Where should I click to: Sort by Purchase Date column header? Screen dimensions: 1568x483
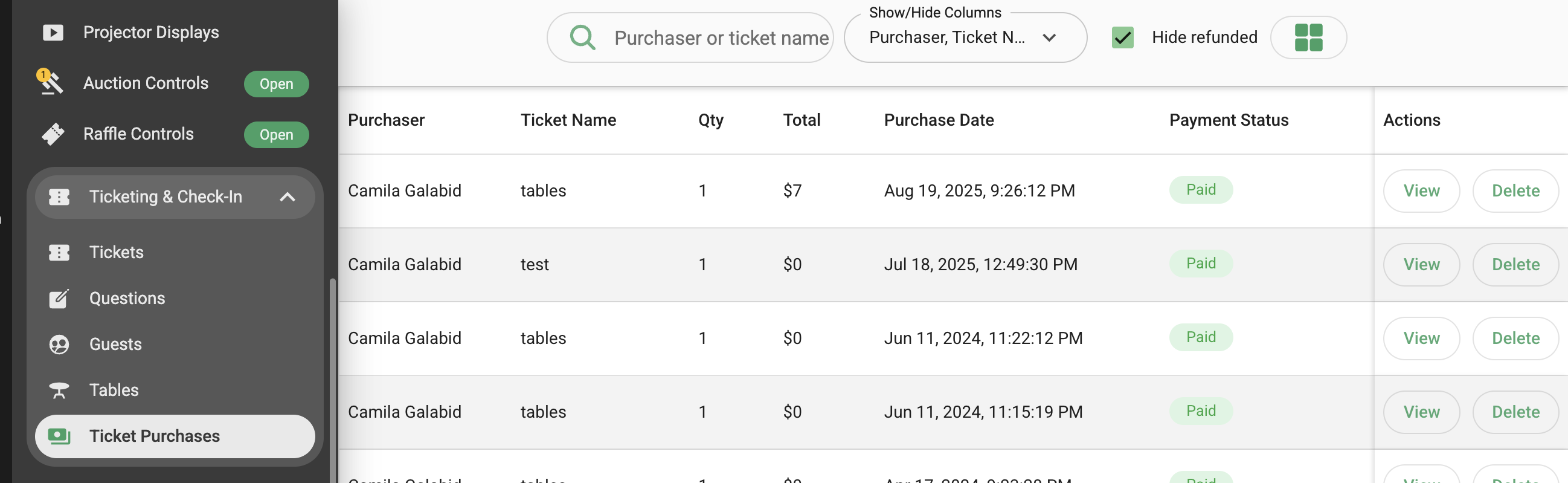(x=938, y=120)
